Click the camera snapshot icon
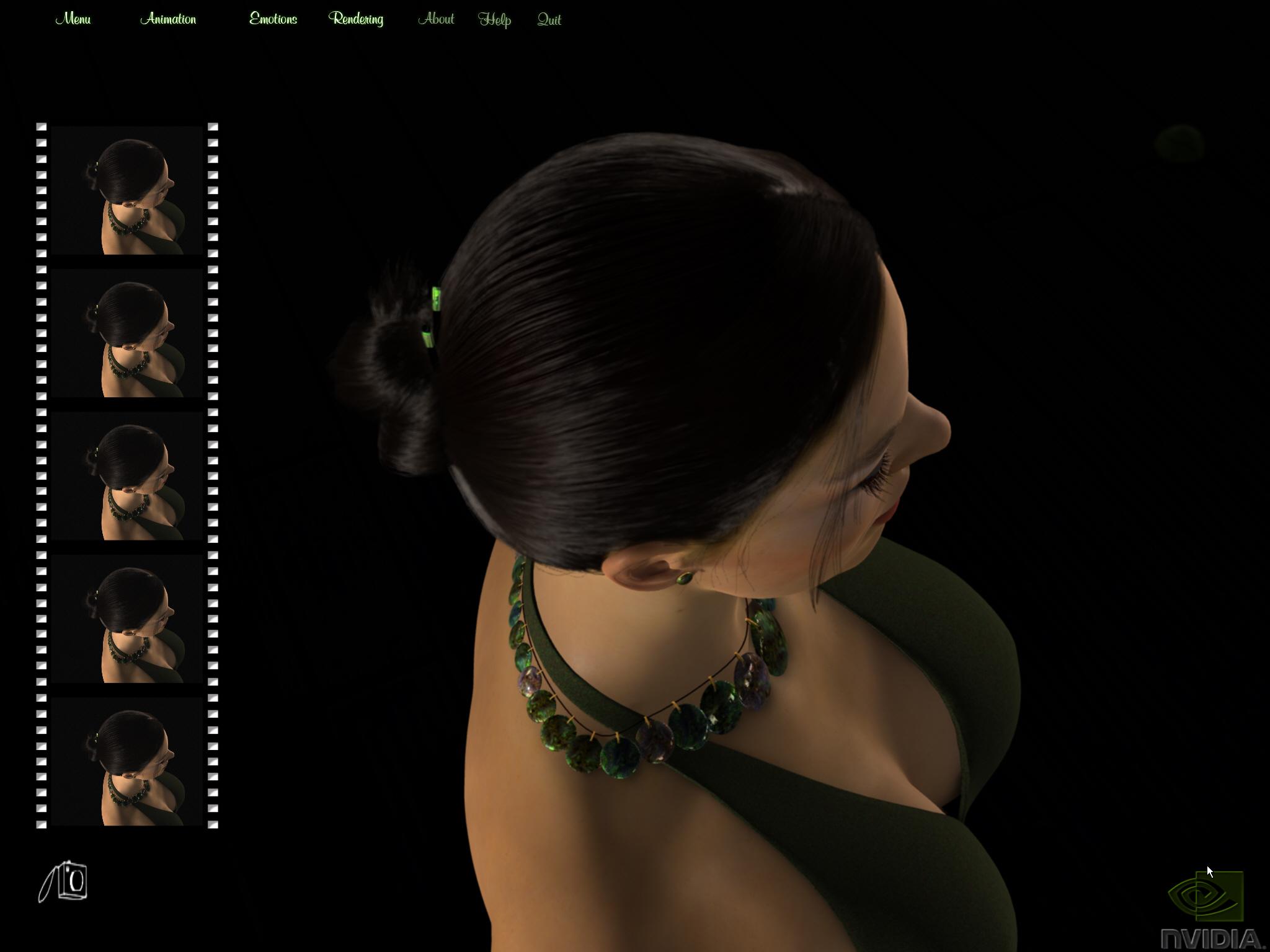 tap(63, 881)
